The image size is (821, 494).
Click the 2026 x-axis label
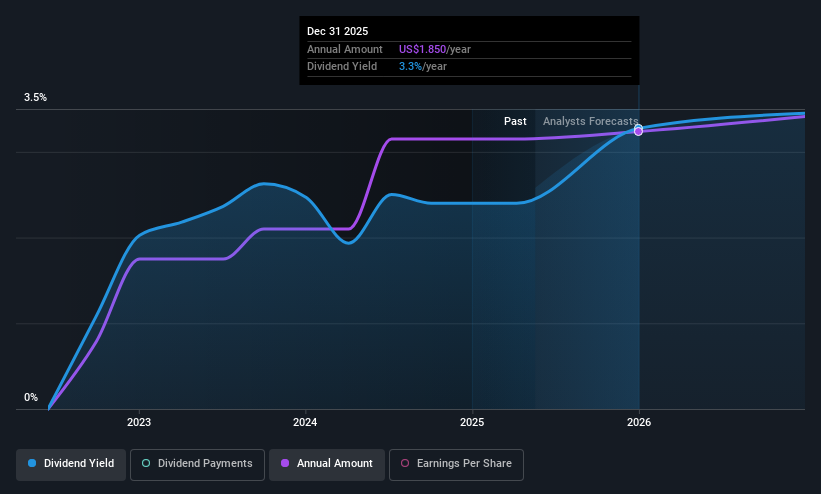pos(639,422)
